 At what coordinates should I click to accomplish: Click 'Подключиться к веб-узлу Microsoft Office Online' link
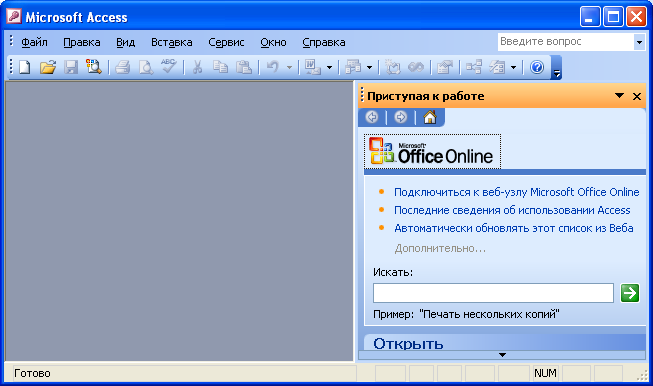(516, 192)
